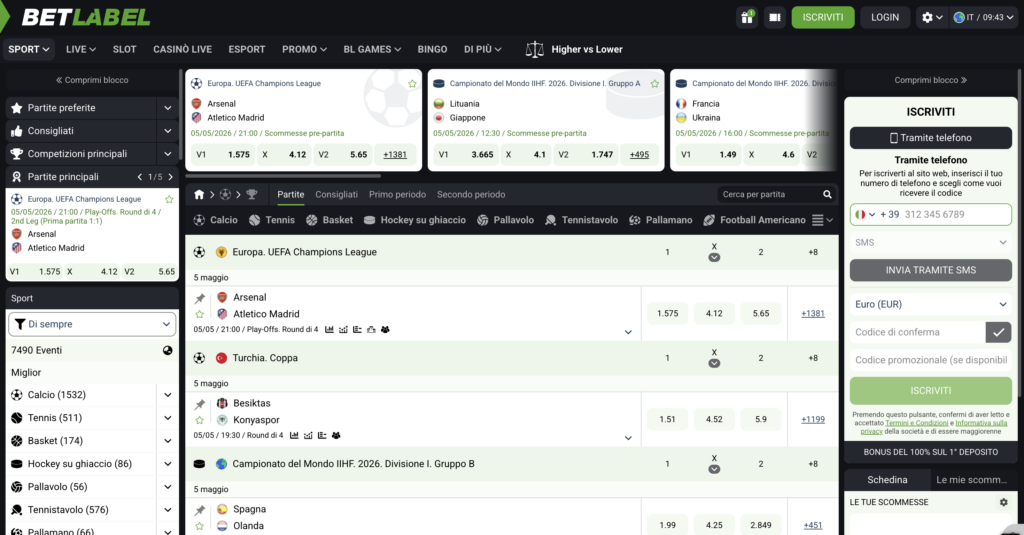Open the SMS delivery method dropdown
The width and height of the screenshot is (1024, 535).
(931, 242)
